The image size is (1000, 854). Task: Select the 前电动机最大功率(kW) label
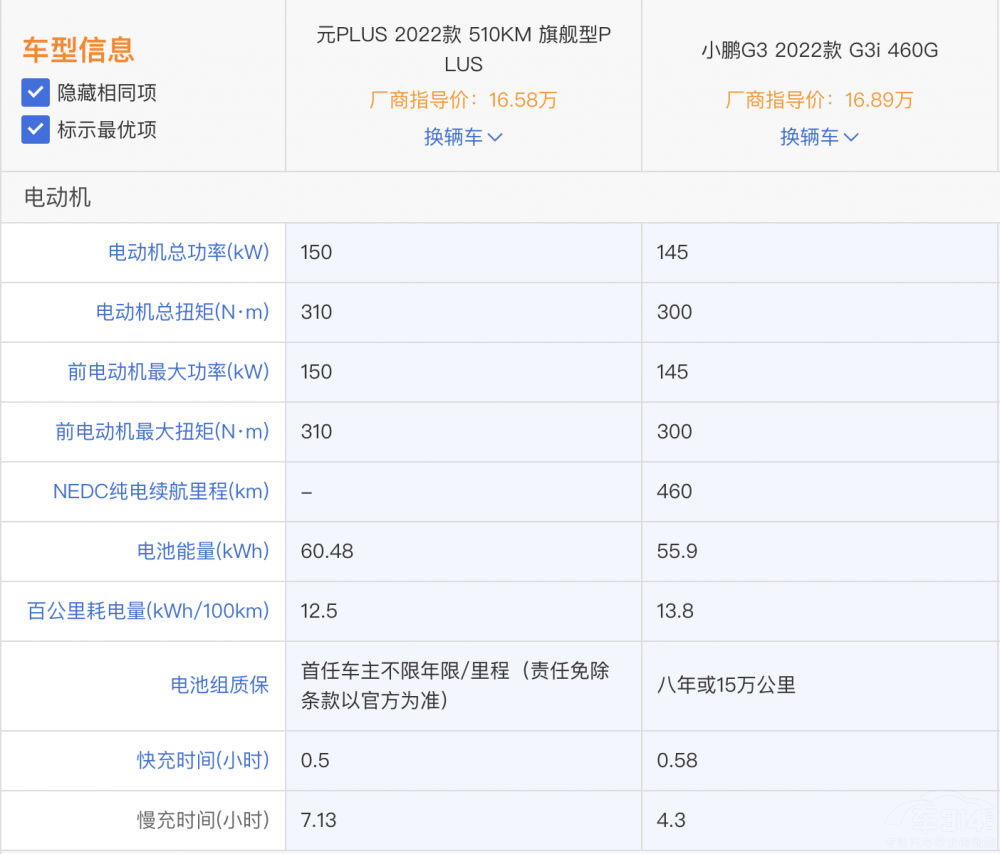[x=168, y=372]
